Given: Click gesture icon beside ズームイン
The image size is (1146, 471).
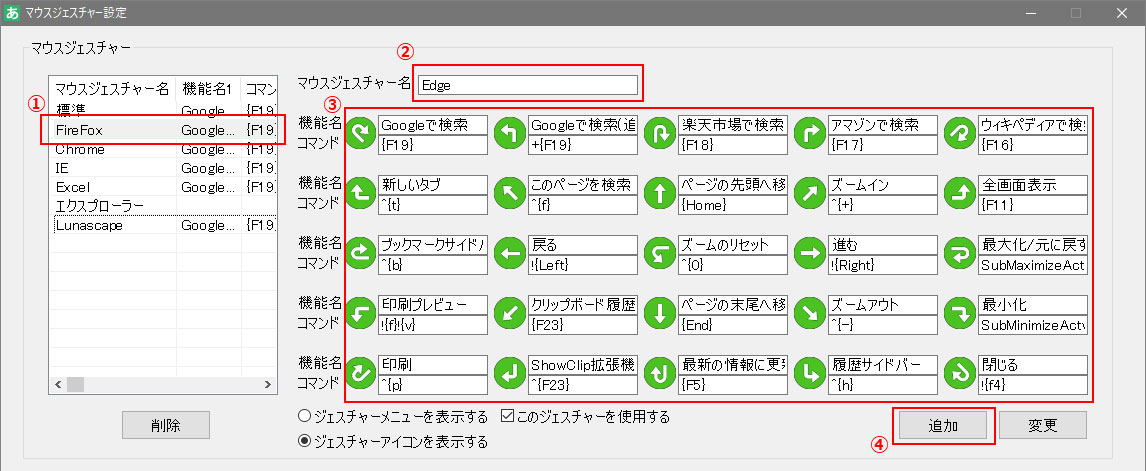Looking at the screenshot, I should pyautogui.click(x=811, y=195).
